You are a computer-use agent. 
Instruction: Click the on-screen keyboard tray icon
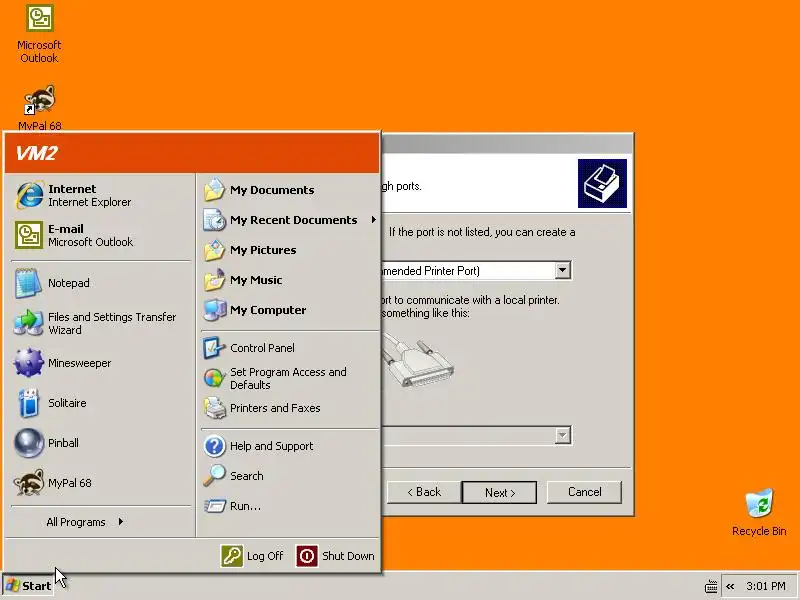pos(711,587)
